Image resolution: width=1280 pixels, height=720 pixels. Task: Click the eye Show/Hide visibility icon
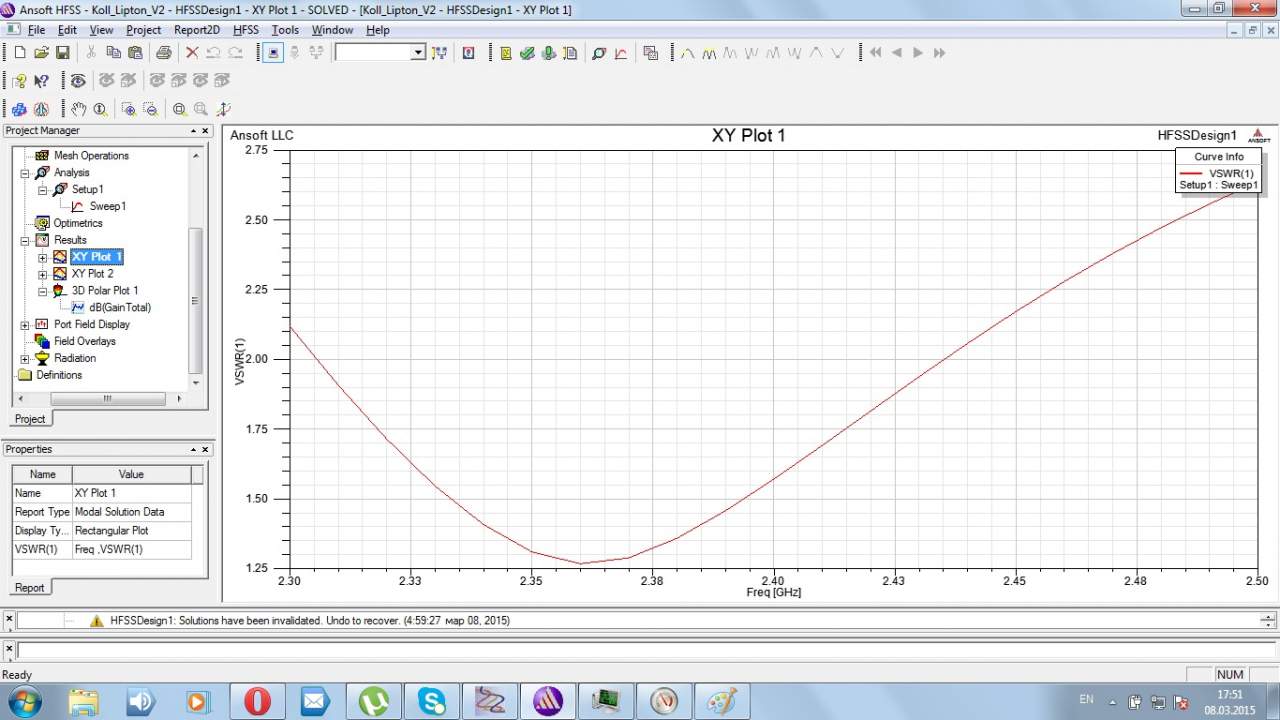[x=78, y=81]
